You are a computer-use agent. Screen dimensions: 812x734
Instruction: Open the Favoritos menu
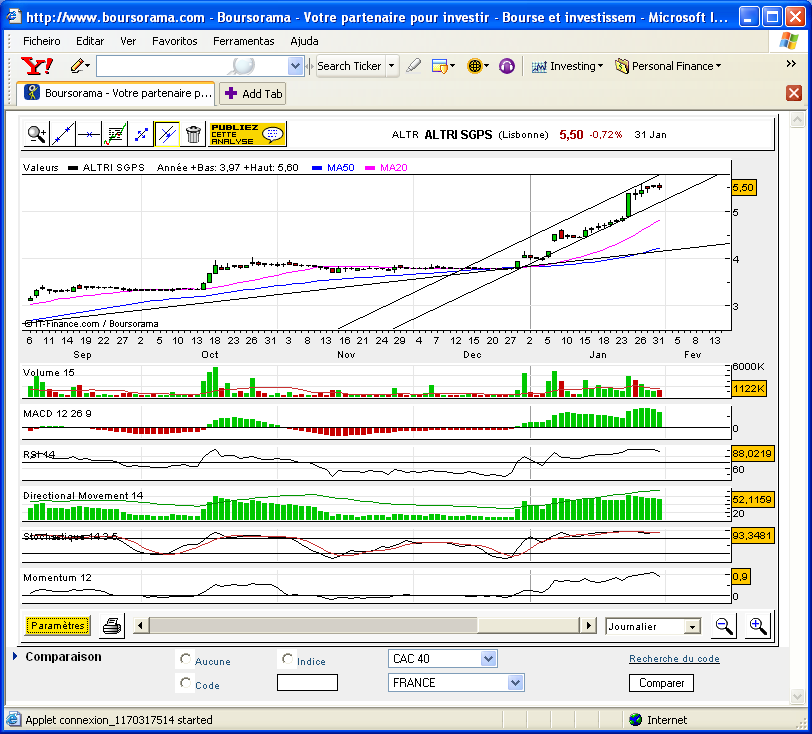pos(175,41)
